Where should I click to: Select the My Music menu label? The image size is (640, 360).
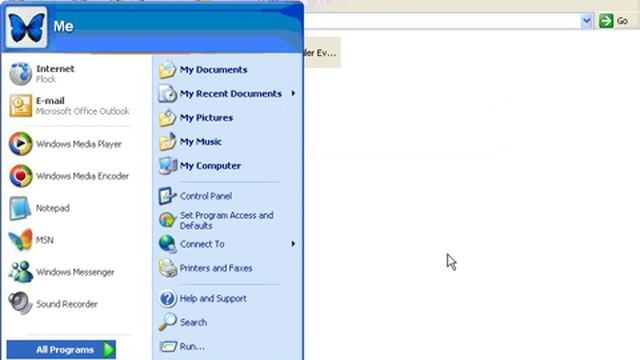(200, 142)
